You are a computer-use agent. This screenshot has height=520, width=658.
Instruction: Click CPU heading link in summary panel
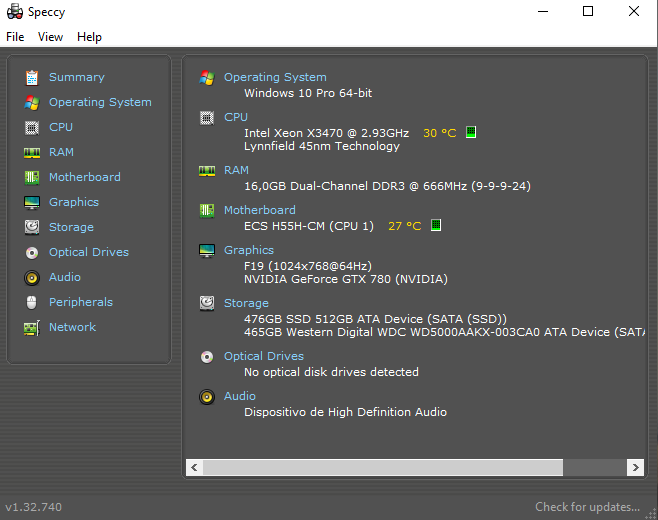pyautogui.click(x=236, y=117)
